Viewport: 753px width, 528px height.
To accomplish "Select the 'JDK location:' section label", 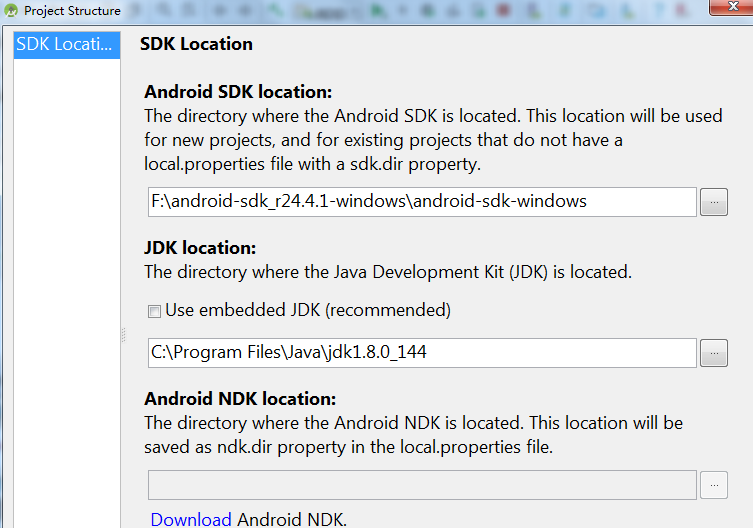I will [200, 248].
